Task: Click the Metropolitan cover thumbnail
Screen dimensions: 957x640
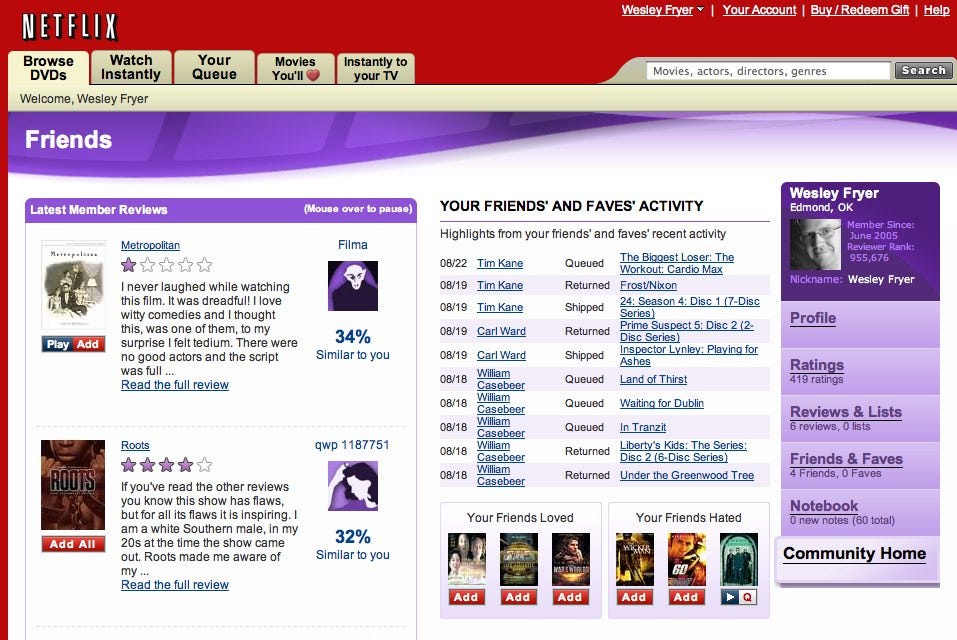Action: coord(73,286)
